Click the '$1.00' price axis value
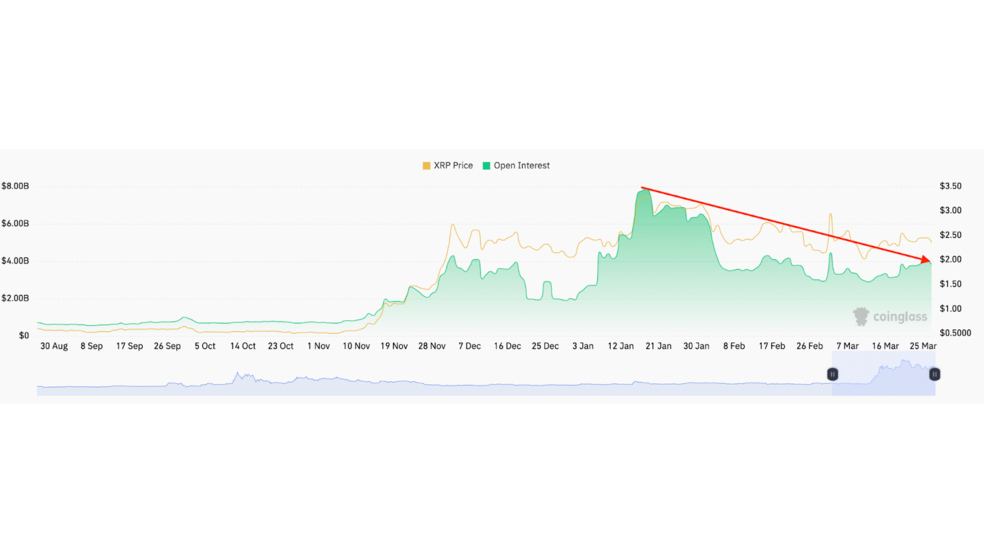The width and height of the screenshot is (984, 554). point(950,308)
